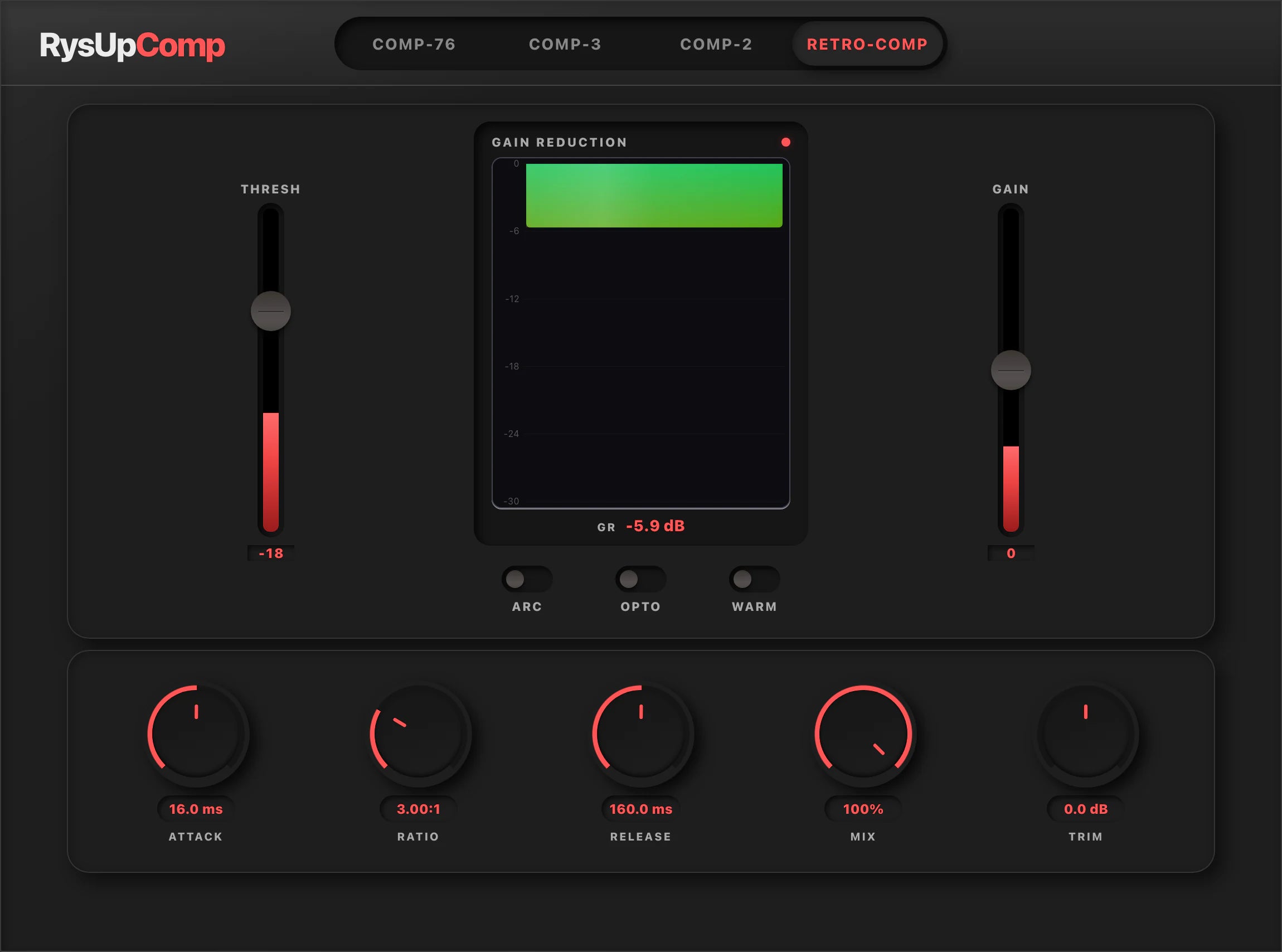Click the GAIN slider handle

click(x=1011, y=370)
